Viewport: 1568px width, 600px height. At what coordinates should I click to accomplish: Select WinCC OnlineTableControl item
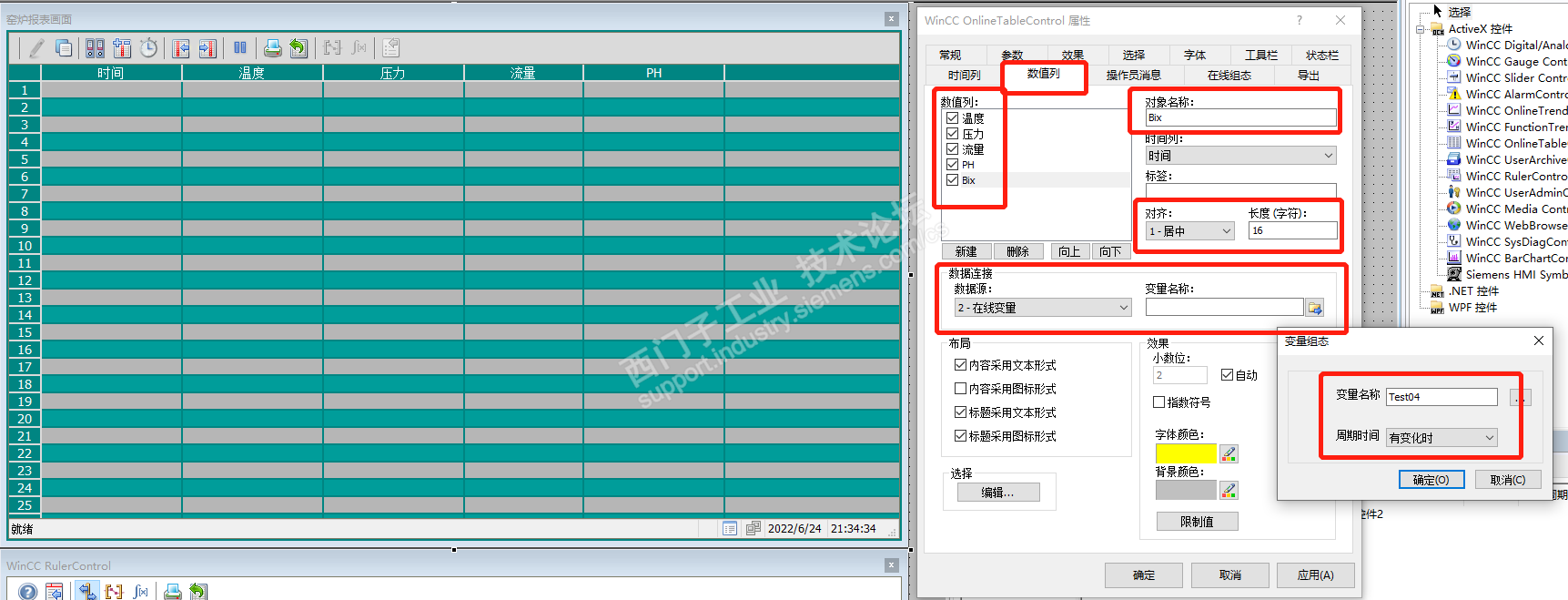click(x=1515, y=143)
